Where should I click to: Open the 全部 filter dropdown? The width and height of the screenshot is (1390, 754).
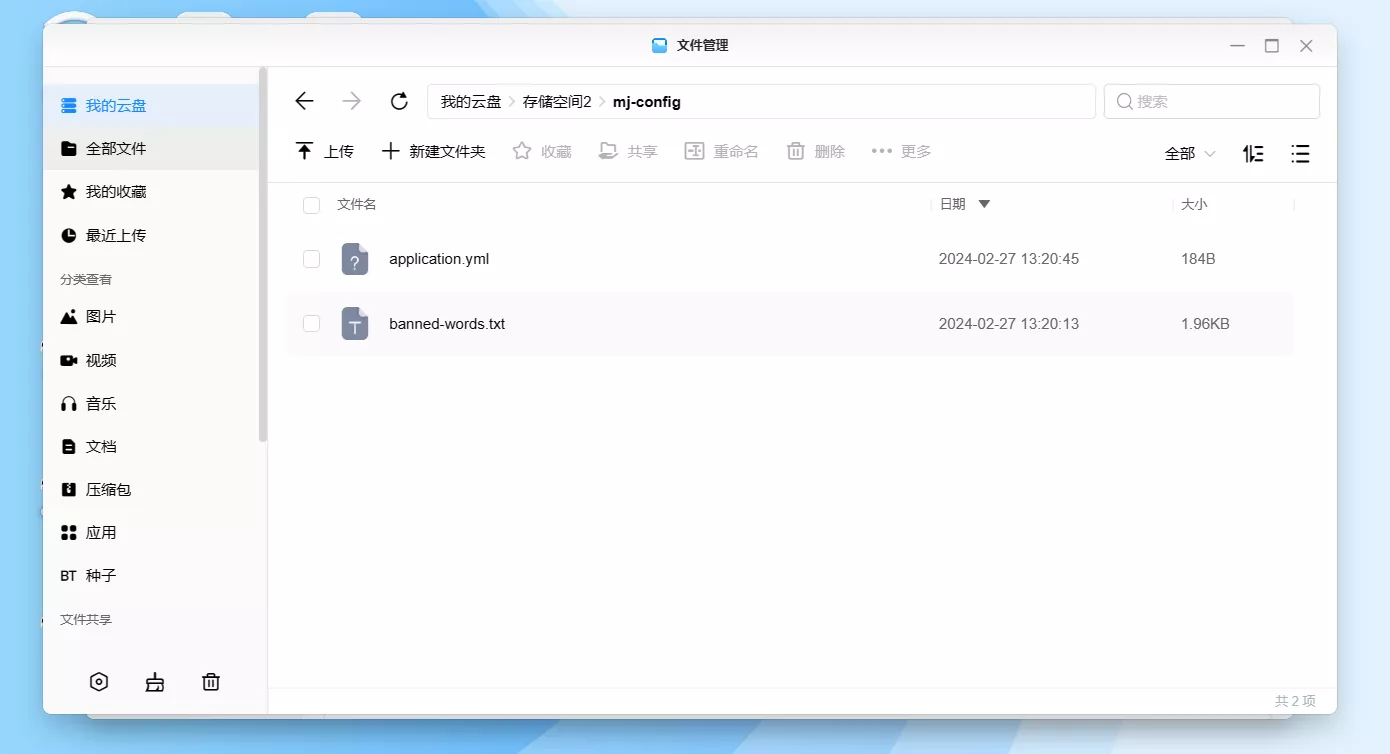coord(1190,153)
